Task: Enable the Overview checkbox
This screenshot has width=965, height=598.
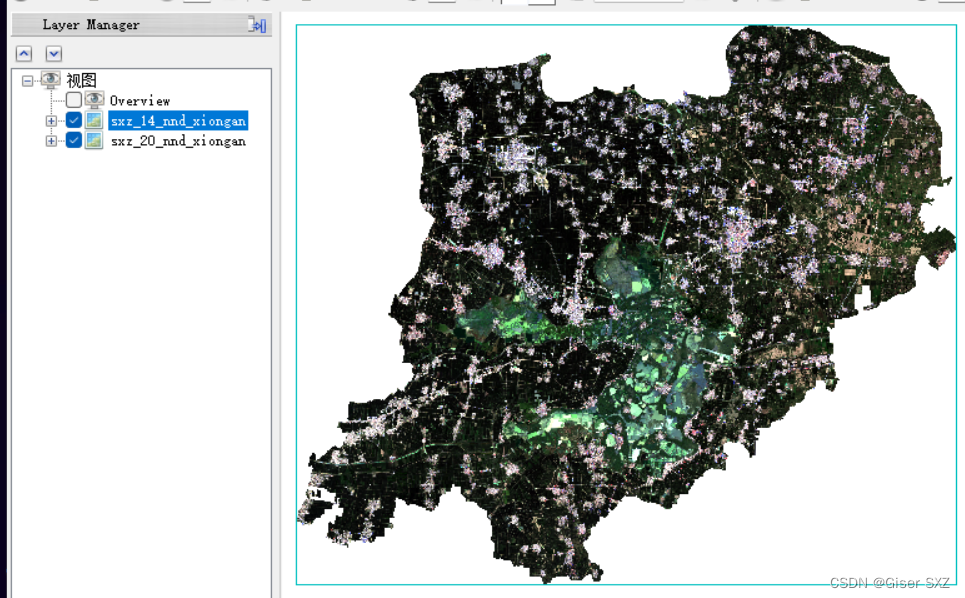Action: [74, 100]
